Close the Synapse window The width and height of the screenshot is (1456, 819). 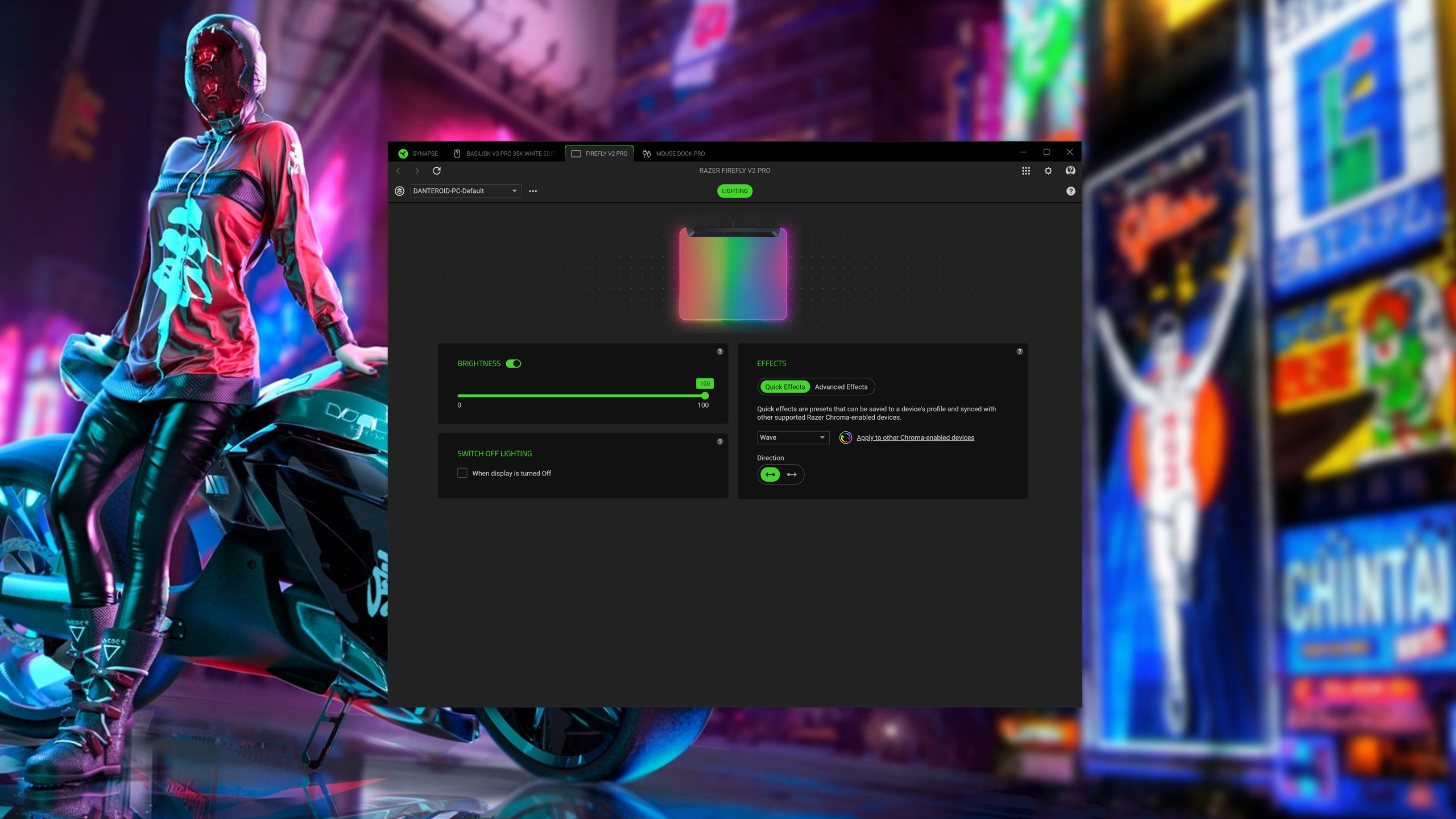click(1069, 152)
